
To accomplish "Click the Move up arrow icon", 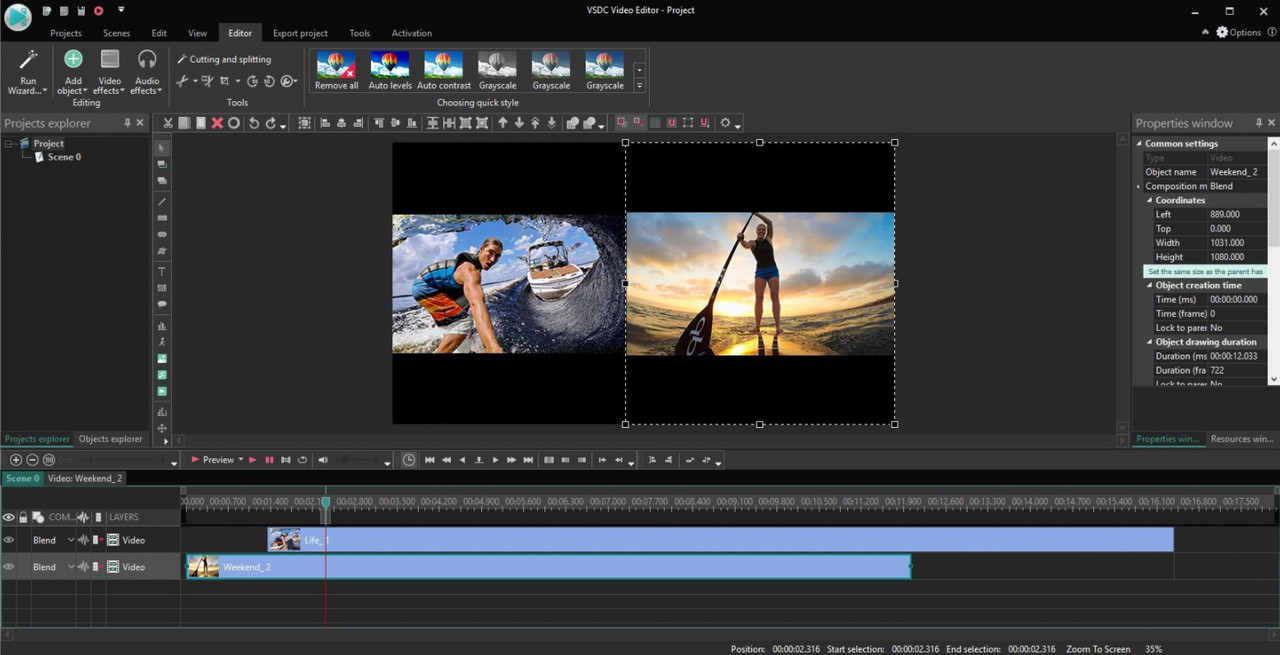I will tap(503, 123).
